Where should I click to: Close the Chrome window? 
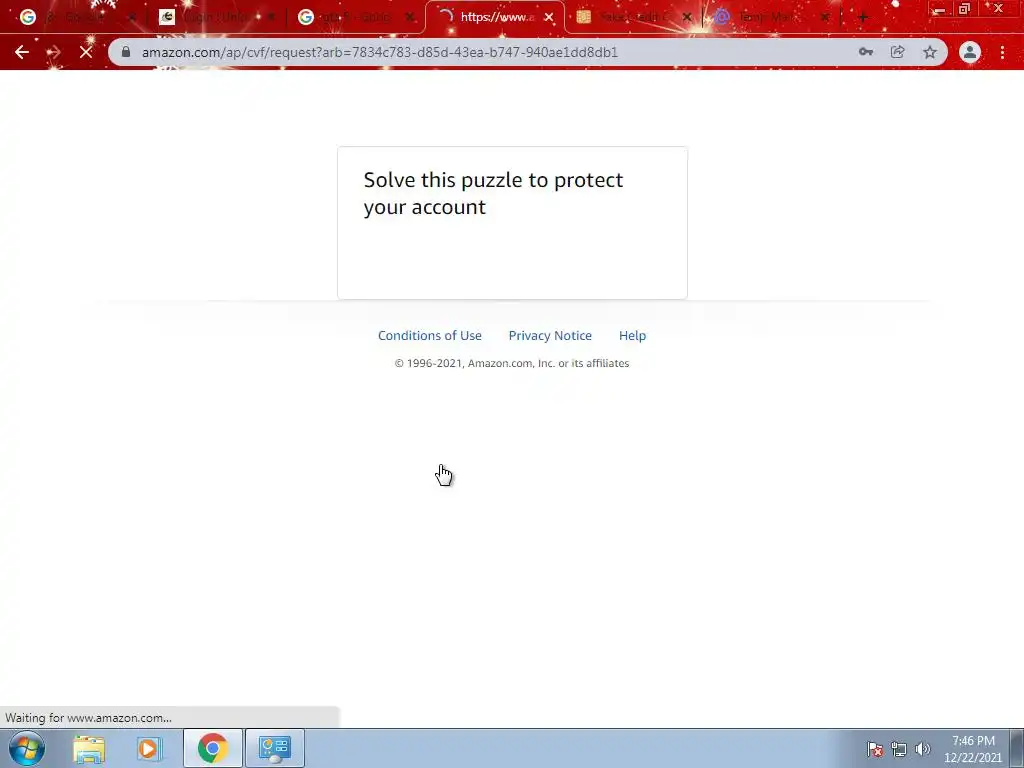tap(999, 9)
